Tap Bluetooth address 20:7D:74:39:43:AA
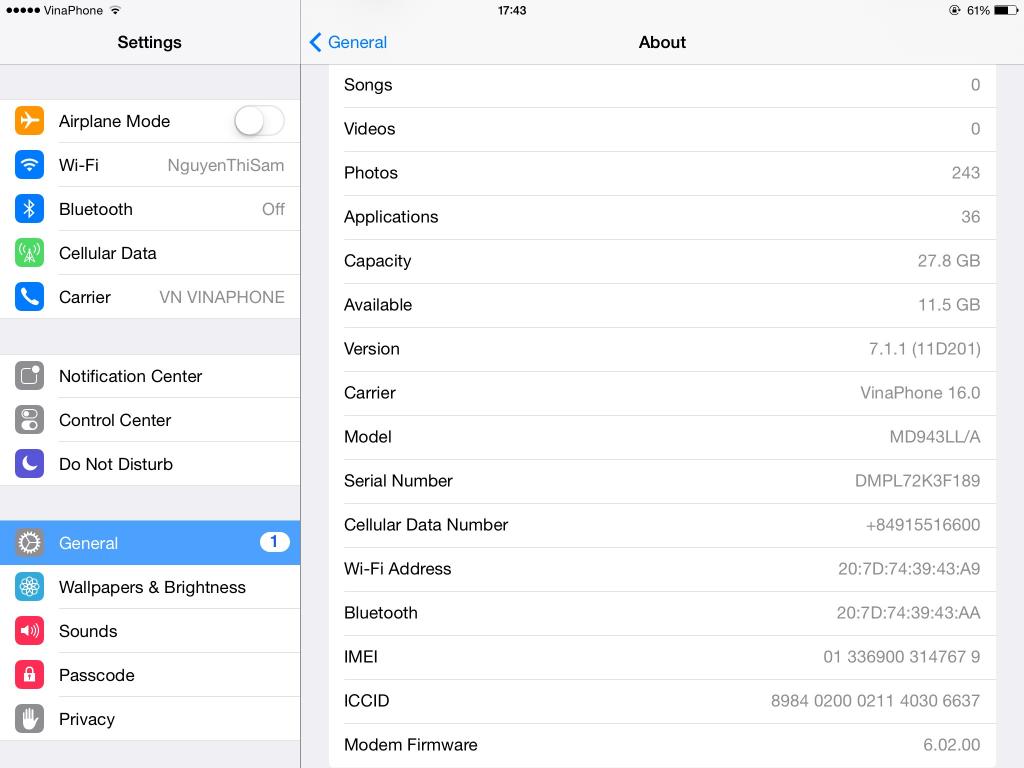This screenshot has width=1024, height=768. click(x=908, y=613)
